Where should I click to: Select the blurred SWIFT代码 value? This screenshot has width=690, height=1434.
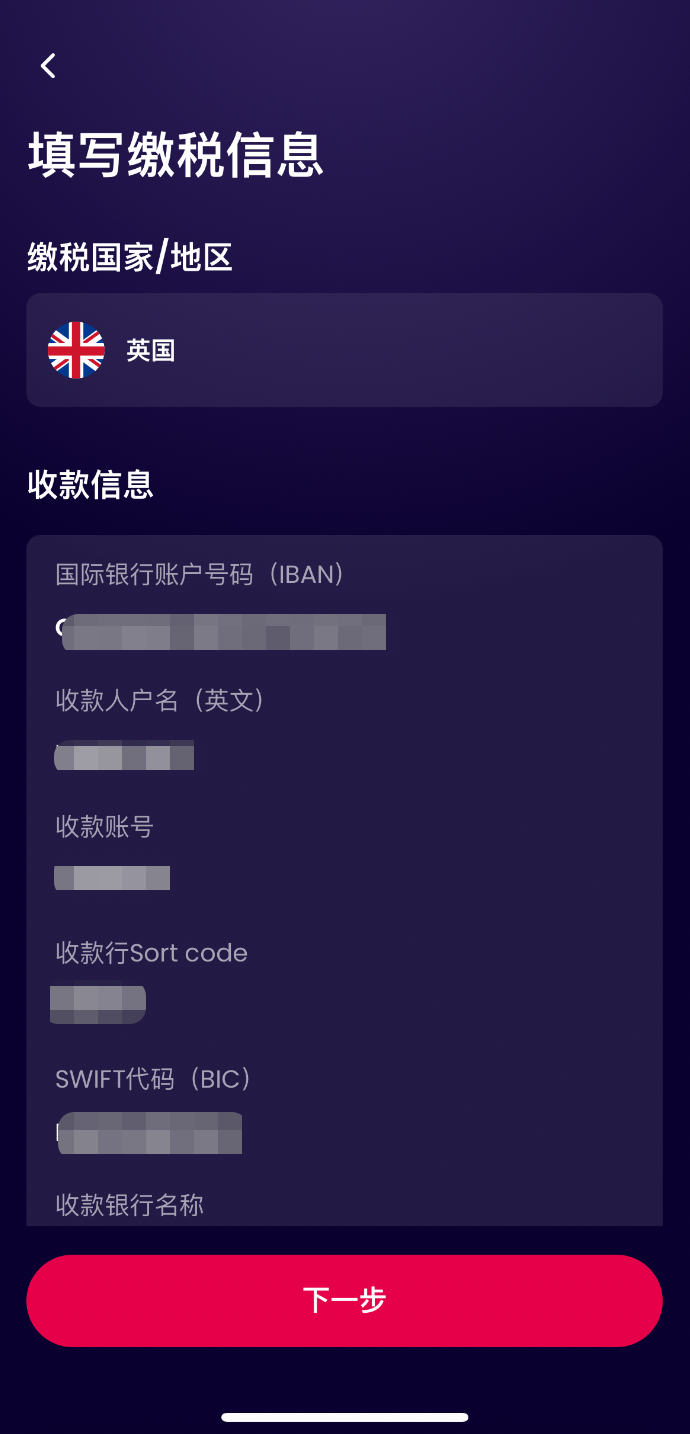(x=149, y=1133)
